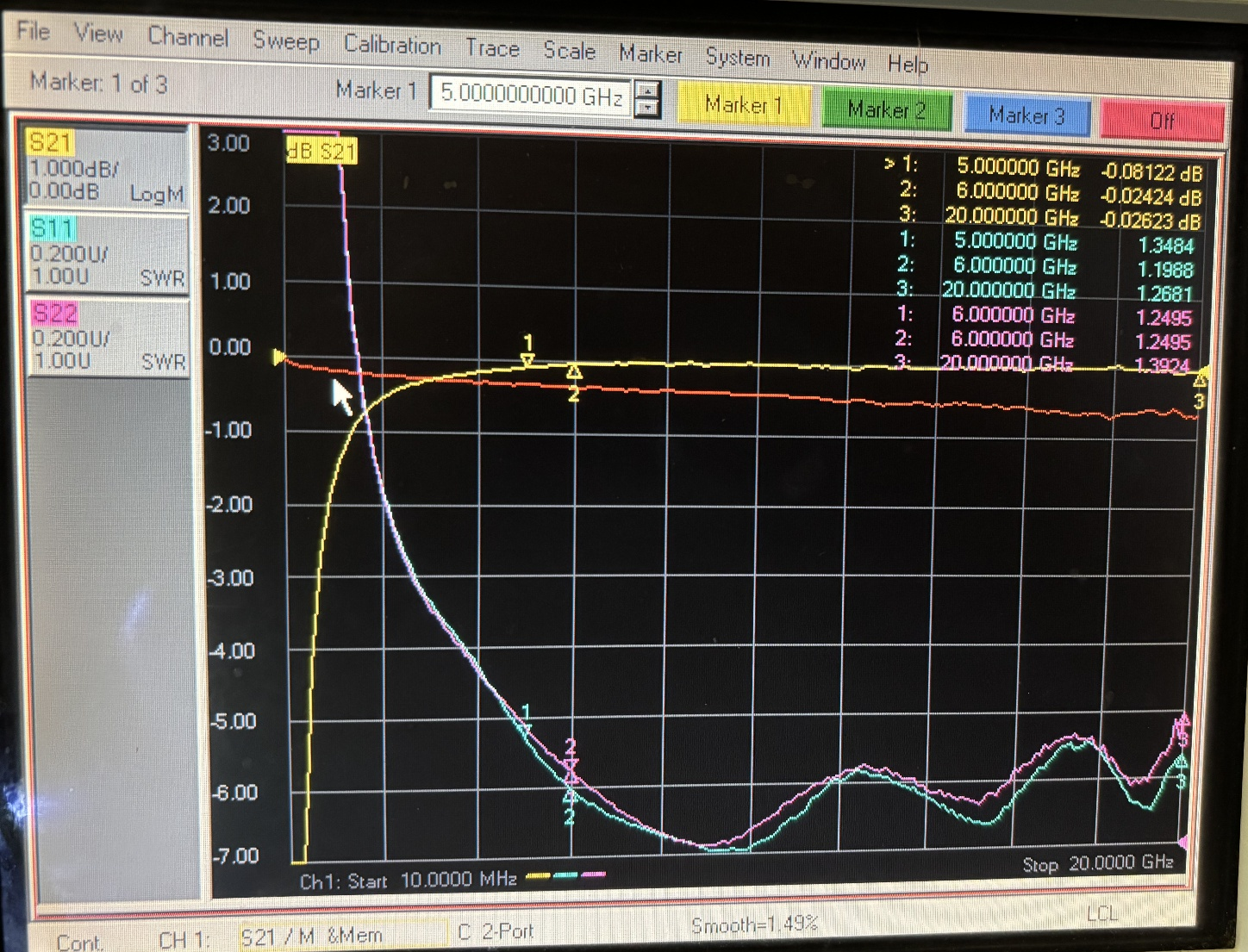
Task: Select the S22 trace status panel
Action: click(x=105, y=336)
